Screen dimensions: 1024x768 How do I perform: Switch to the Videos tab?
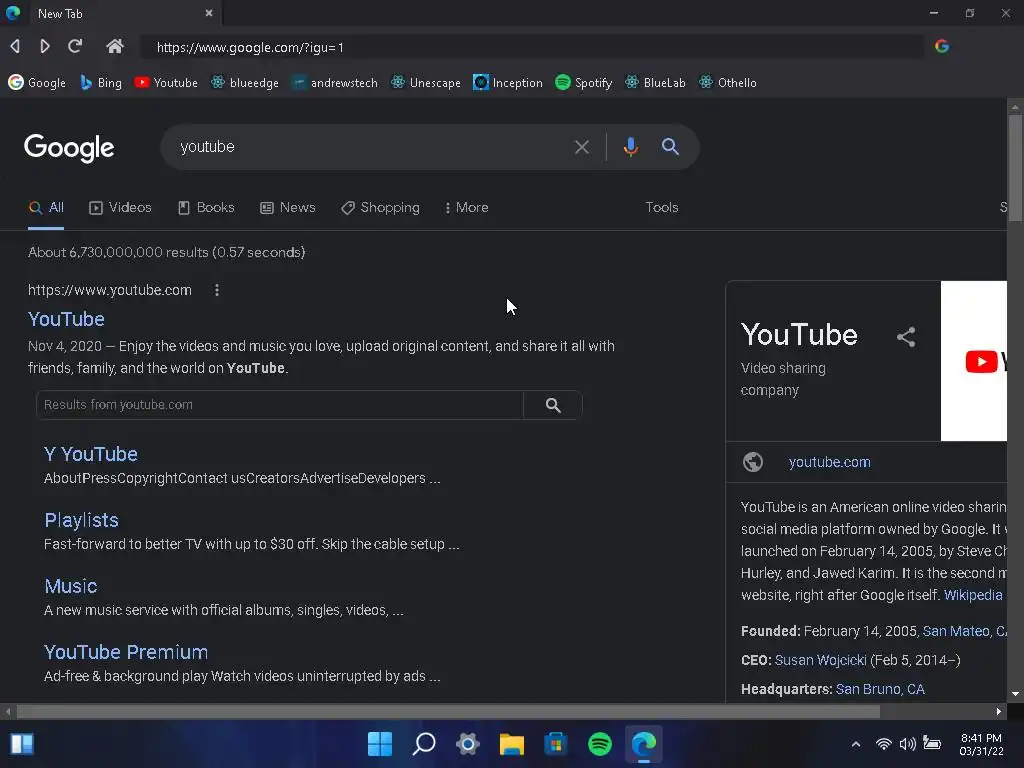click(x=120, y=208)
